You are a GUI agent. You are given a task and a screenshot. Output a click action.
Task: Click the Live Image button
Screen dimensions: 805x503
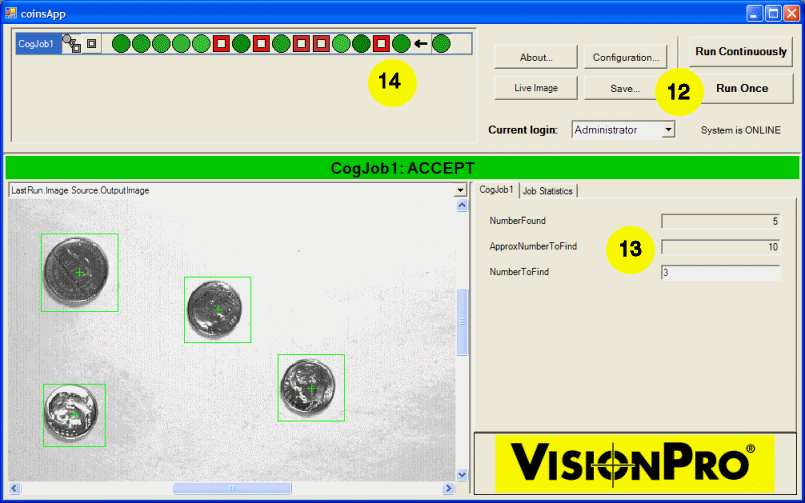[536, 88]
